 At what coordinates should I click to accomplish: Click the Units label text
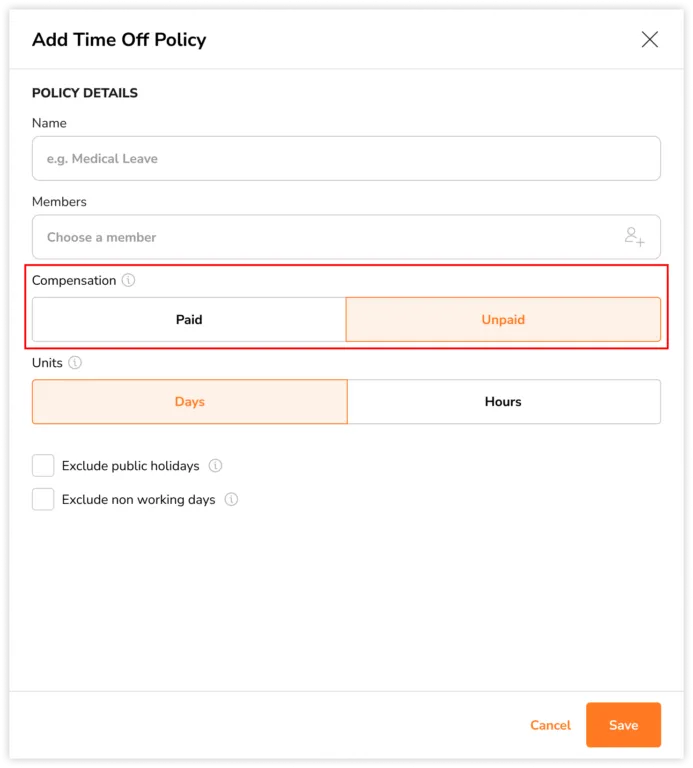[47, 363]
